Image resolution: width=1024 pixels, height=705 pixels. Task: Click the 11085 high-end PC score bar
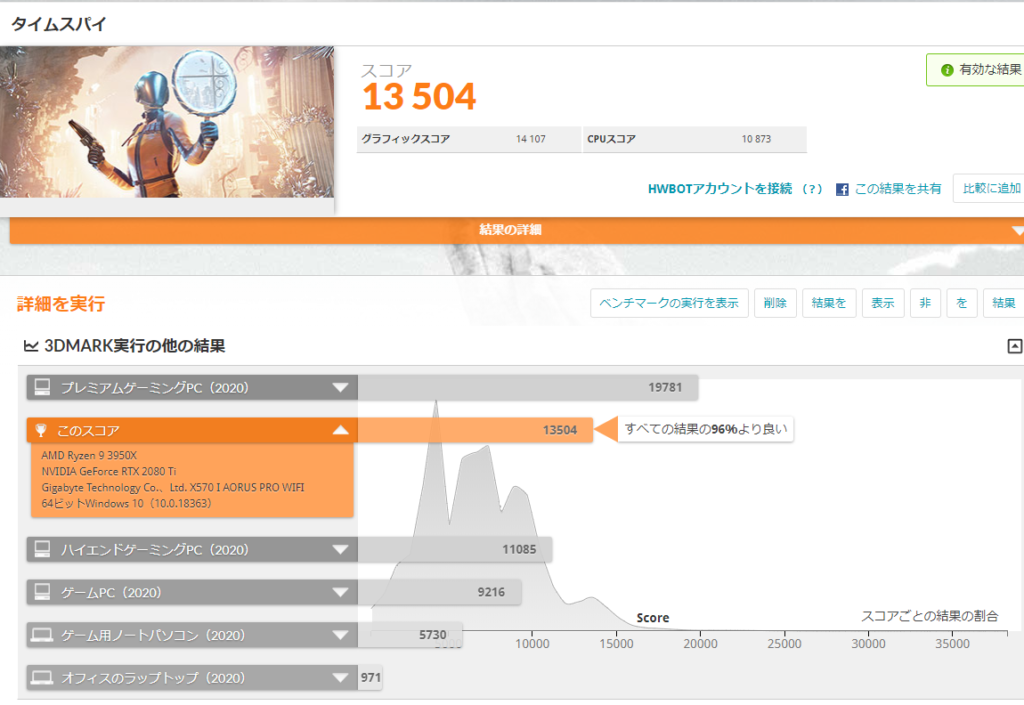click(455, 550)
